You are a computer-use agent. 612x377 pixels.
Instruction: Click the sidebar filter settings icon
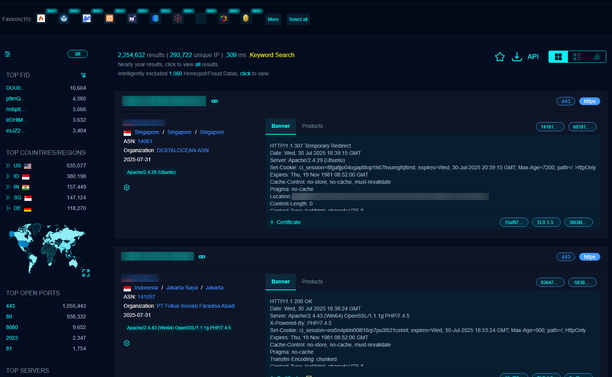pos(8,54)
